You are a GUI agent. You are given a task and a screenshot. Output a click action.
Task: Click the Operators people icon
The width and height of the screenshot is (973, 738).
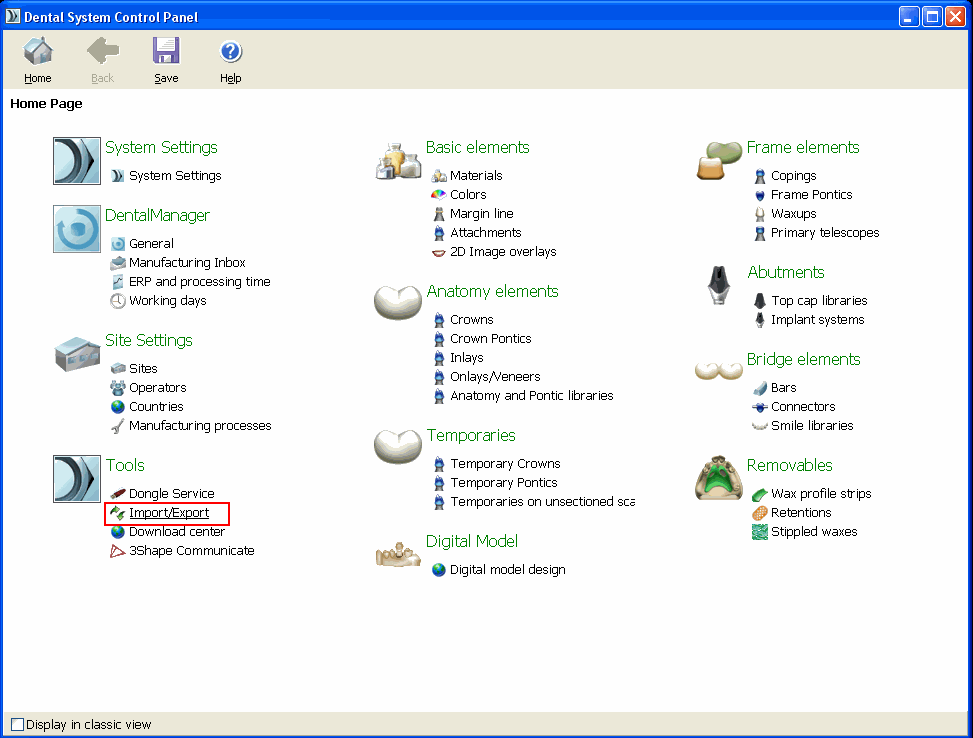(x=118, y=388)
